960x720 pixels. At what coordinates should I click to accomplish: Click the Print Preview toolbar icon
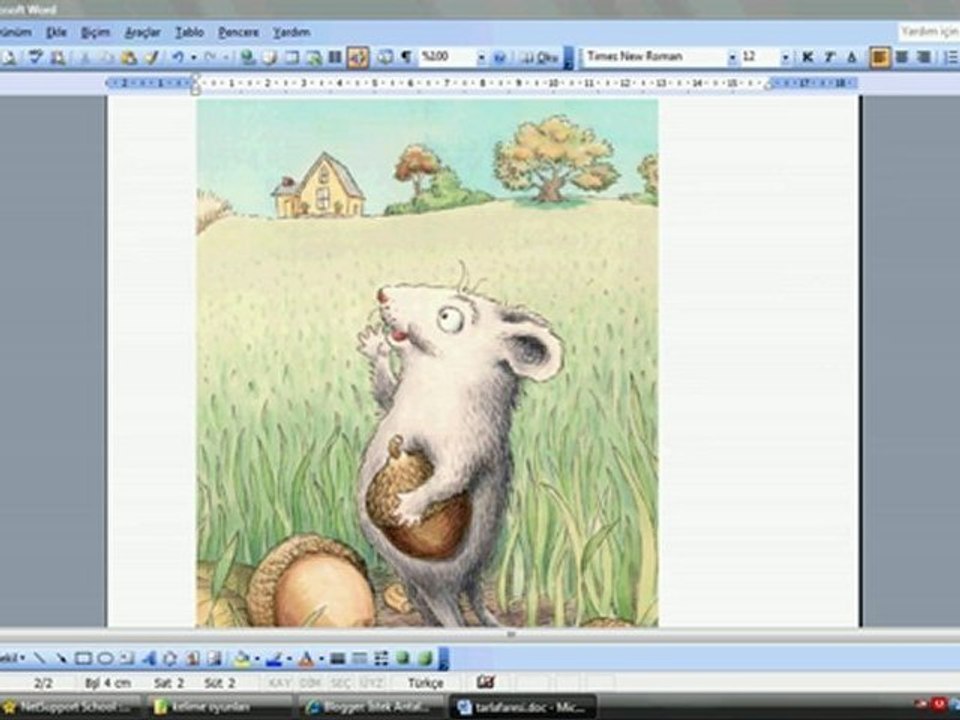10,57
